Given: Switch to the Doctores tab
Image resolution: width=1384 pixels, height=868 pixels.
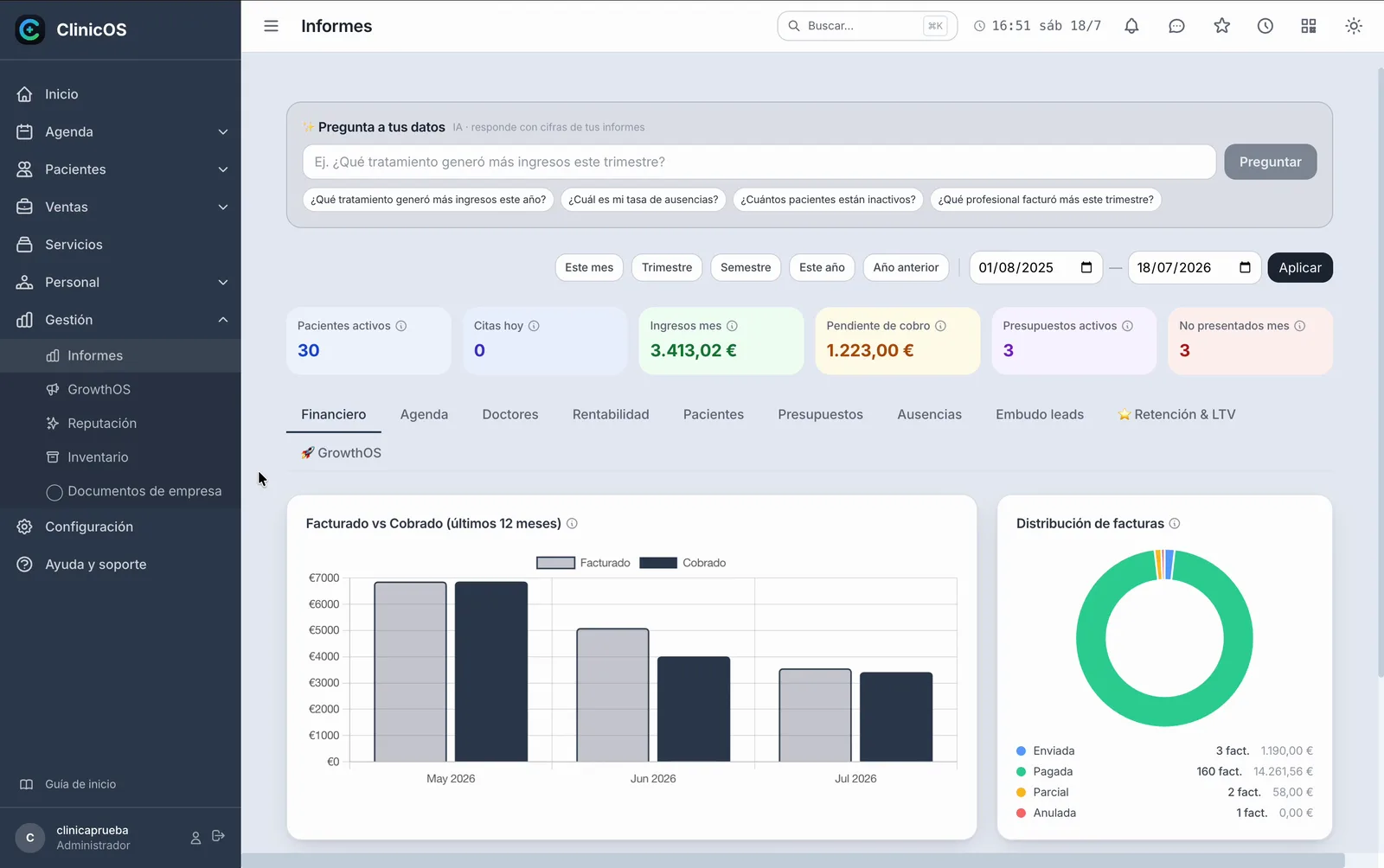Looking at the screenshot, I should pyautogui.click(x=510, y=414).
